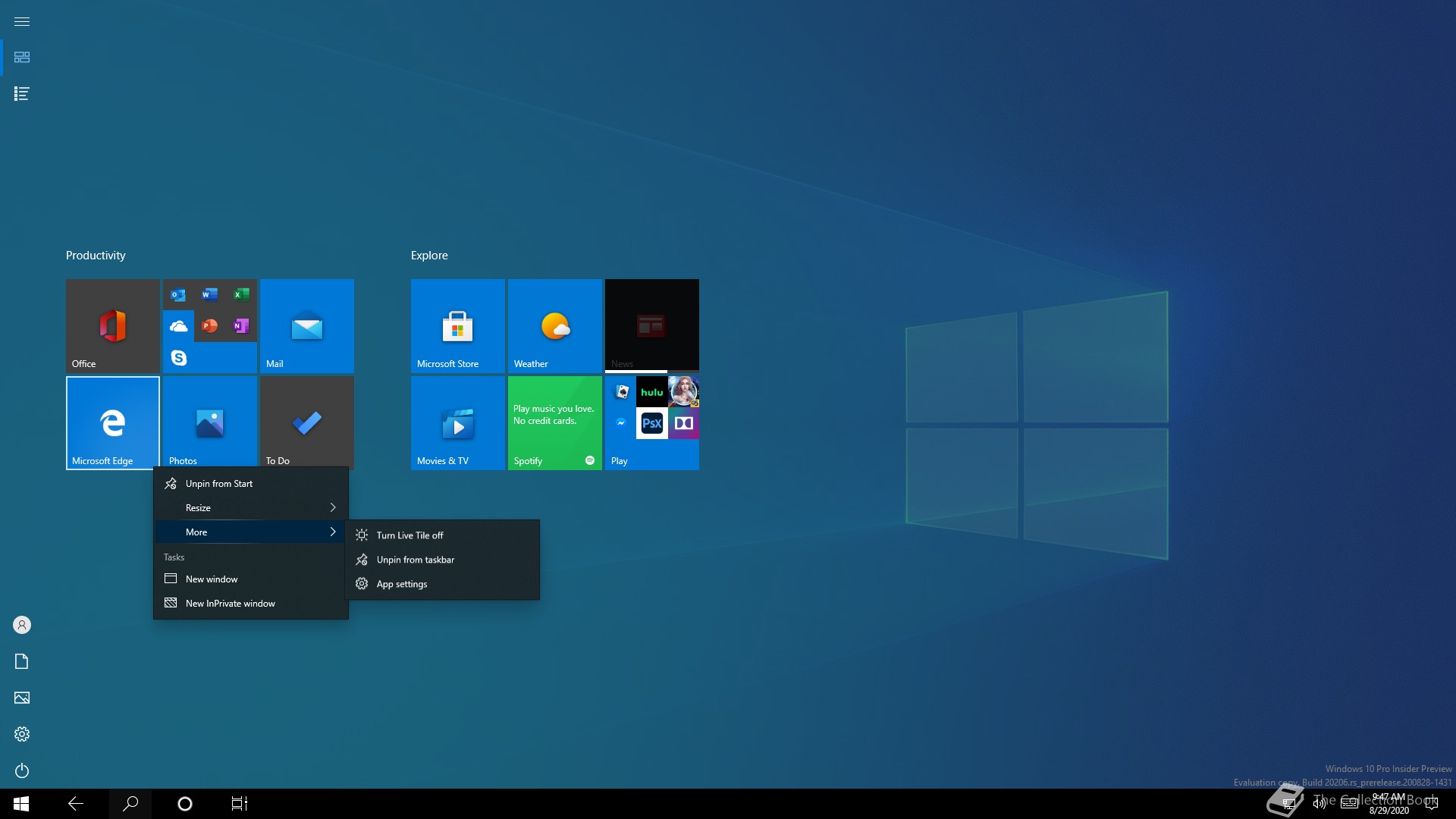Open Task View on the taskbar
1456x819 pixels.
pyautogui.click(x=240, y=804)
